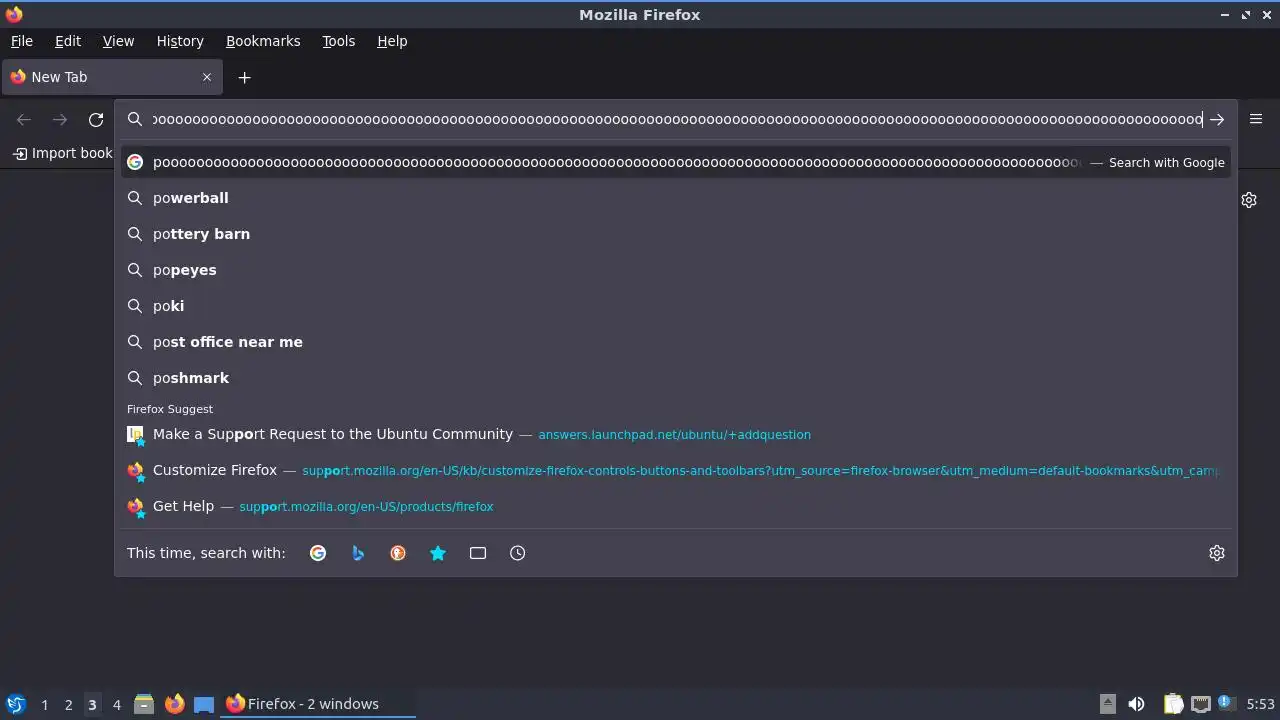Screen dimensions: 1280x720
Task: Click Import bookmarks toolbar button
Action: point(63,153)
